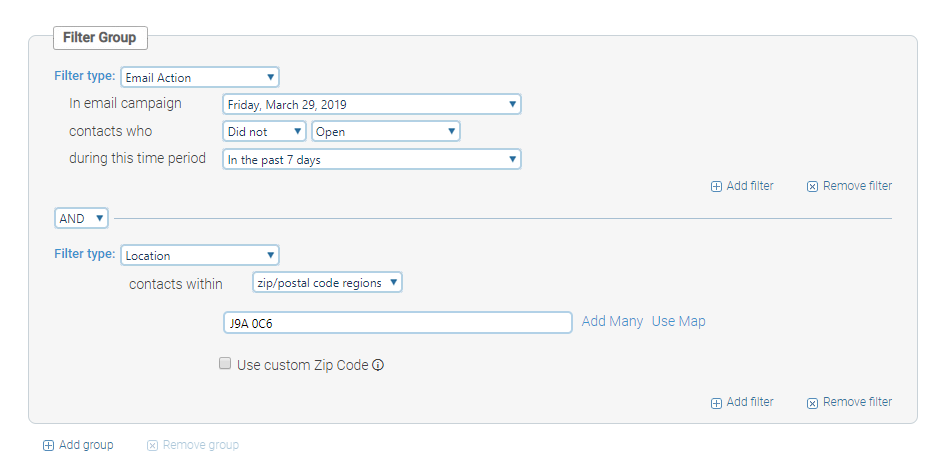Click the 'In email campaign' label
This screenshot has width=939, height=457.
(125, 103)
